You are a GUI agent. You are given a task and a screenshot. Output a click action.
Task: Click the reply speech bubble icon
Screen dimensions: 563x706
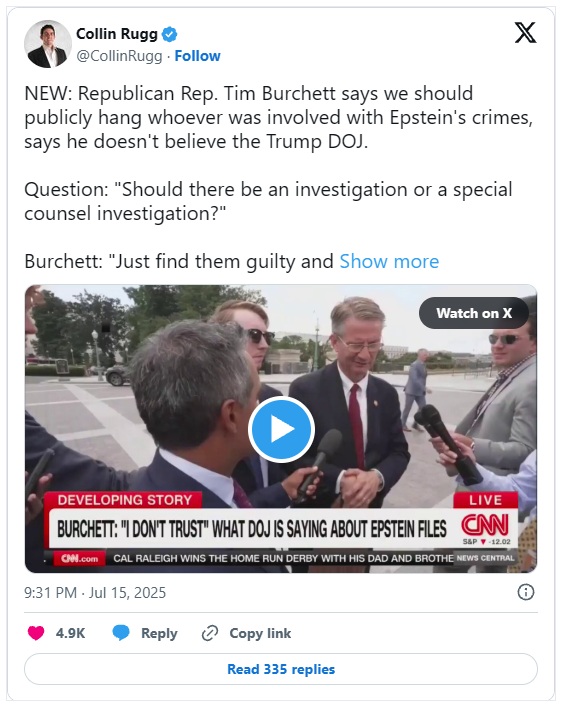pos(121,633)
